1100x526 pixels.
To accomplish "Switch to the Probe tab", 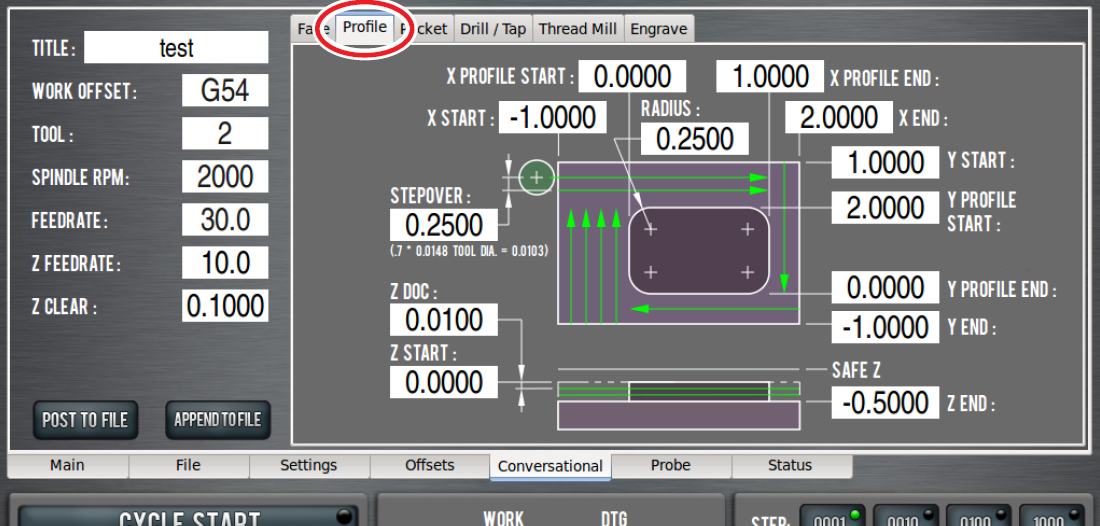I will point(671,465).
